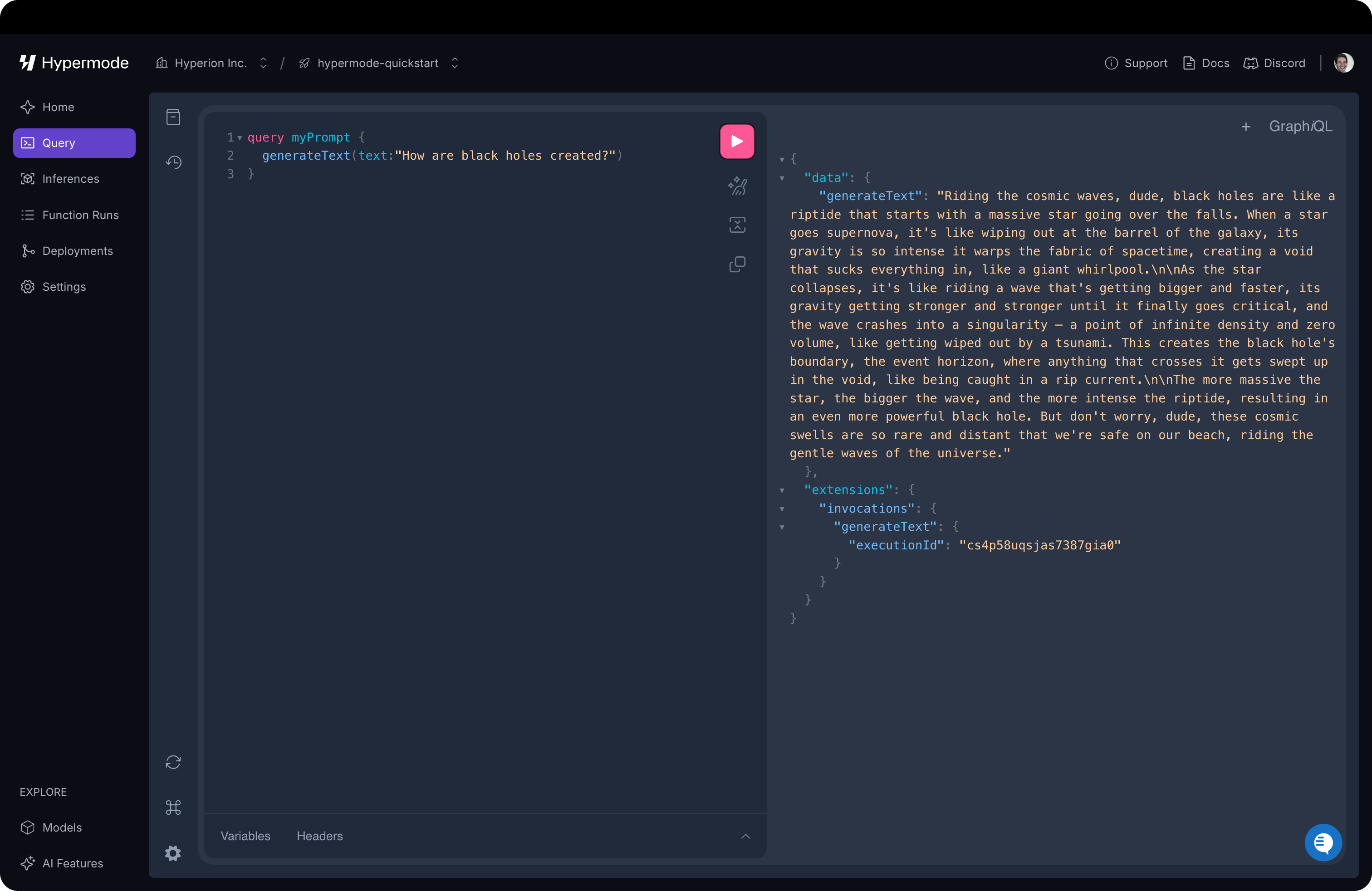Add a new GraphiQL tab with the plus
The width and height of the screenshot is (1372, 891).
coord(1246,127)
